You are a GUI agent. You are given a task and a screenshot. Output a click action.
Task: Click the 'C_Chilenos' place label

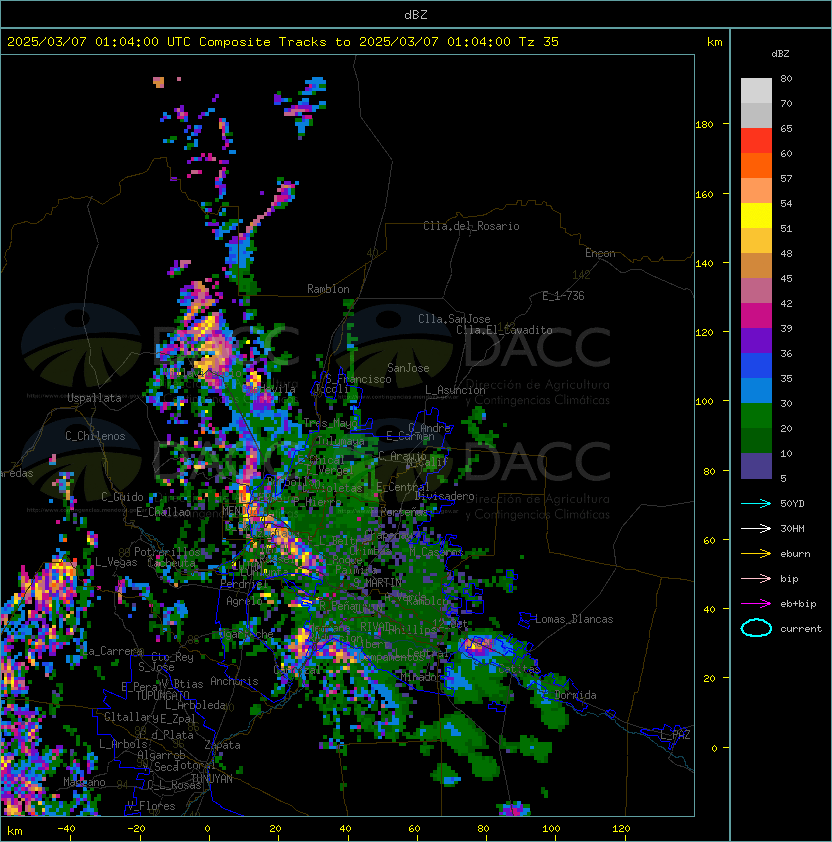[x=95, y=436]
